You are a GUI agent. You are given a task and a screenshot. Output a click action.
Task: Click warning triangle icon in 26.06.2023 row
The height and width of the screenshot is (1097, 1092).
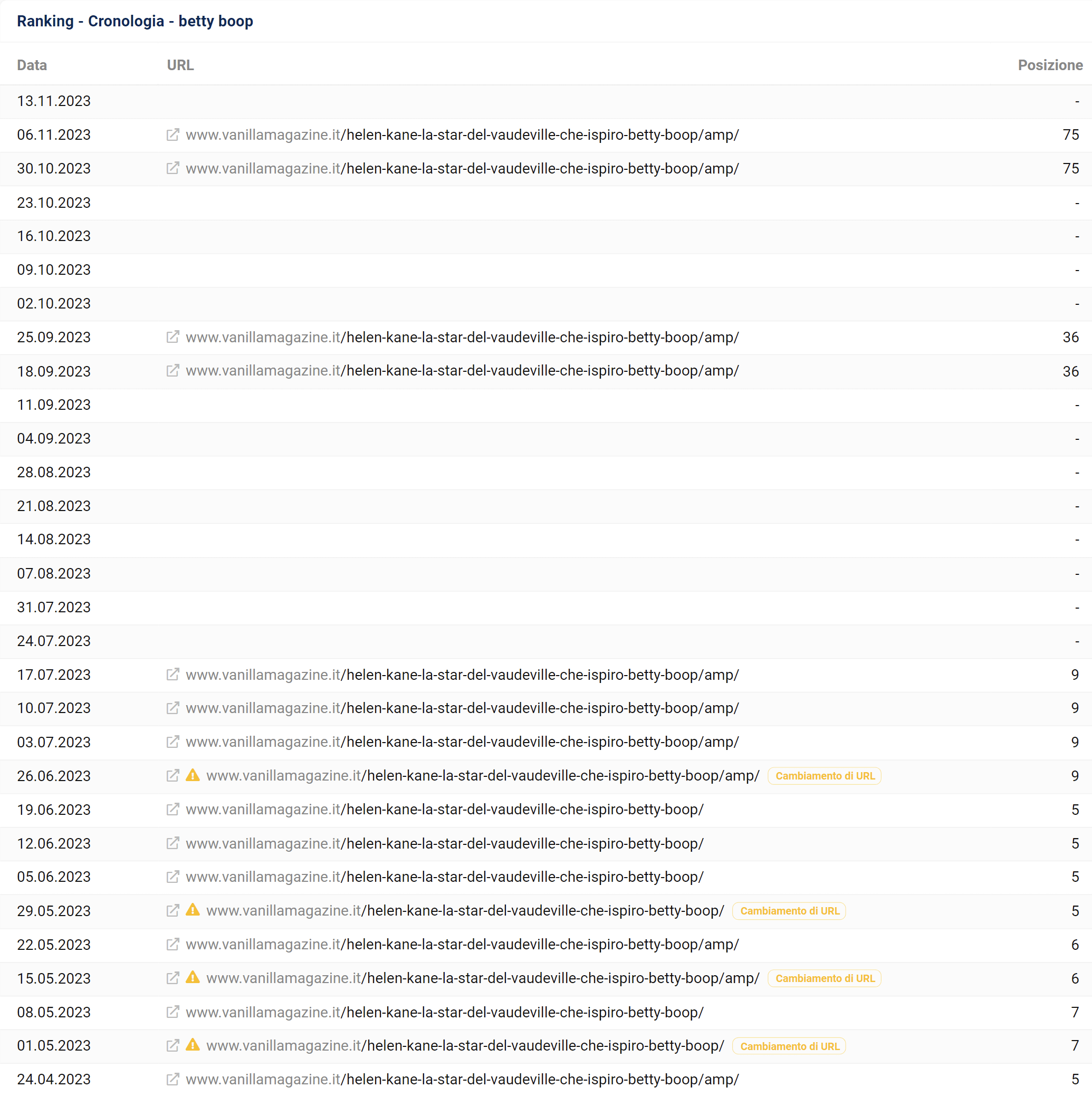click(193, 775)
